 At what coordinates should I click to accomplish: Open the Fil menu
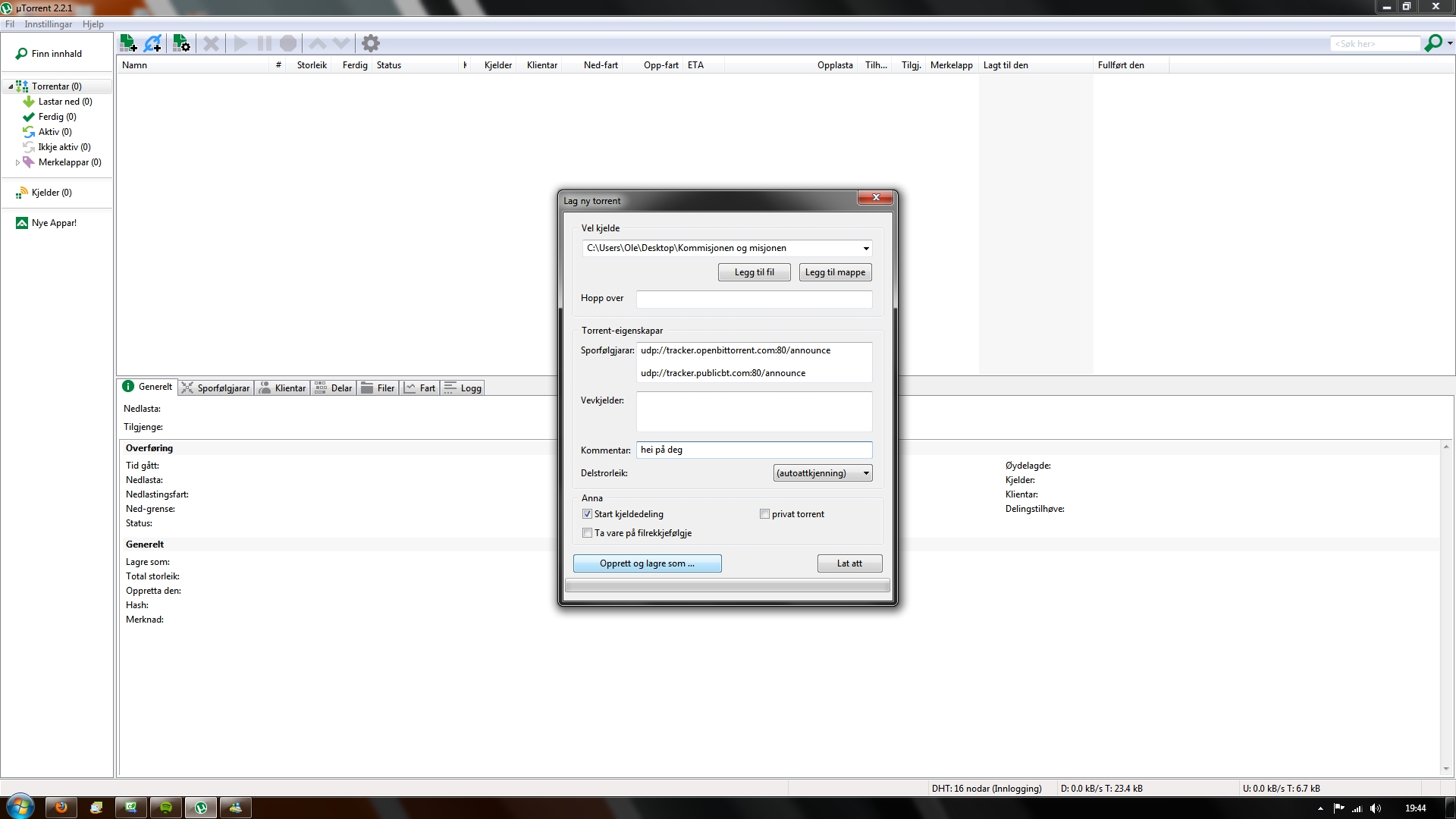(x=10, y=24)
